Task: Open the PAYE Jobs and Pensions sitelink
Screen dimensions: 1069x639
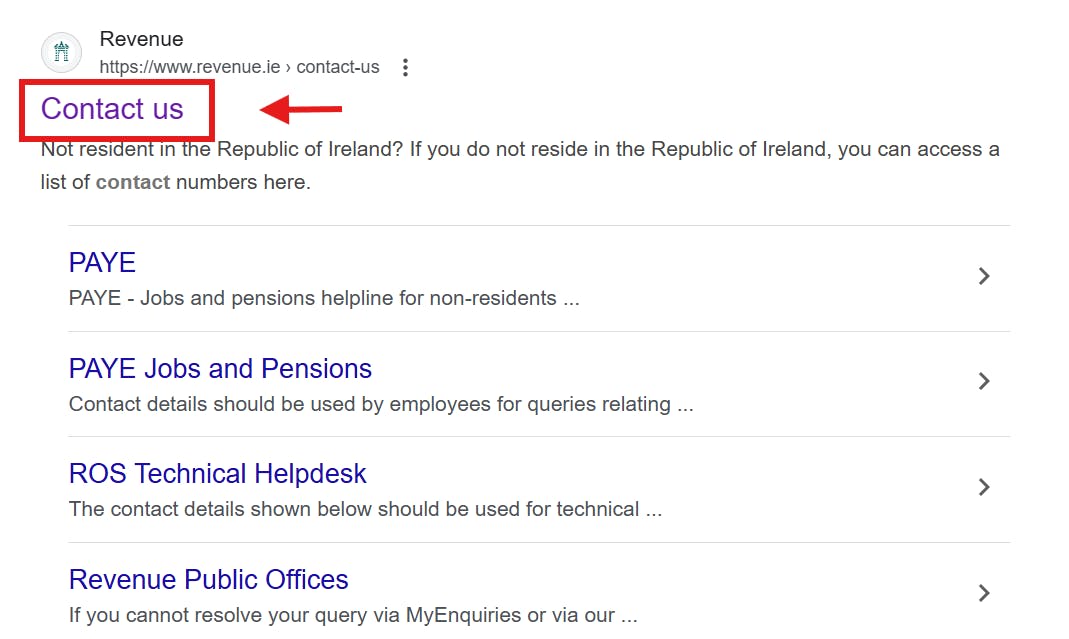Action: tap(219, 368)
